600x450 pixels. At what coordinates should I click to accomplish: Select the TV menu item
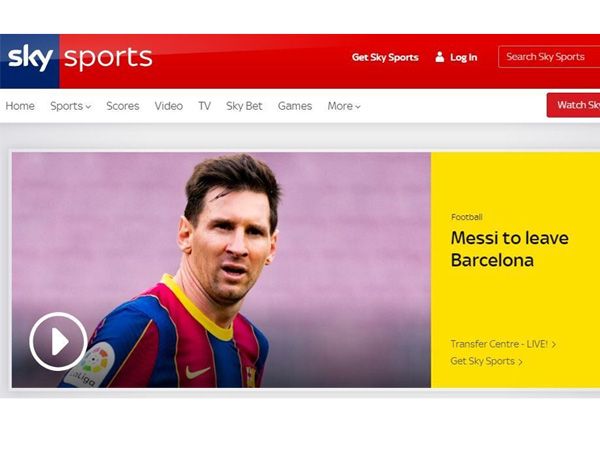point(204,106)
